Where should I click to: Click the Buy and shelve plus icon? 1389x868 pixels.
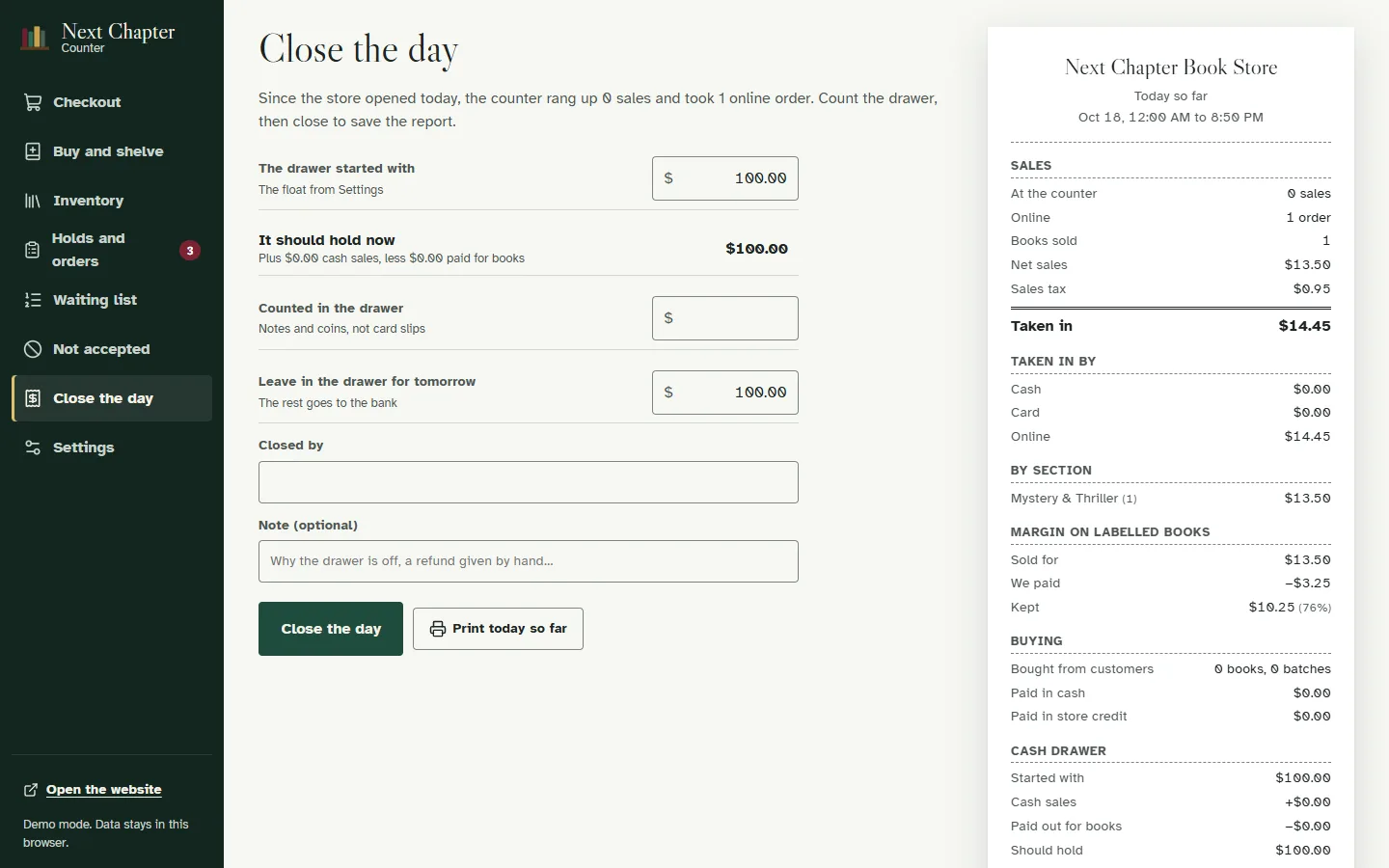click(x=33, y=151)
